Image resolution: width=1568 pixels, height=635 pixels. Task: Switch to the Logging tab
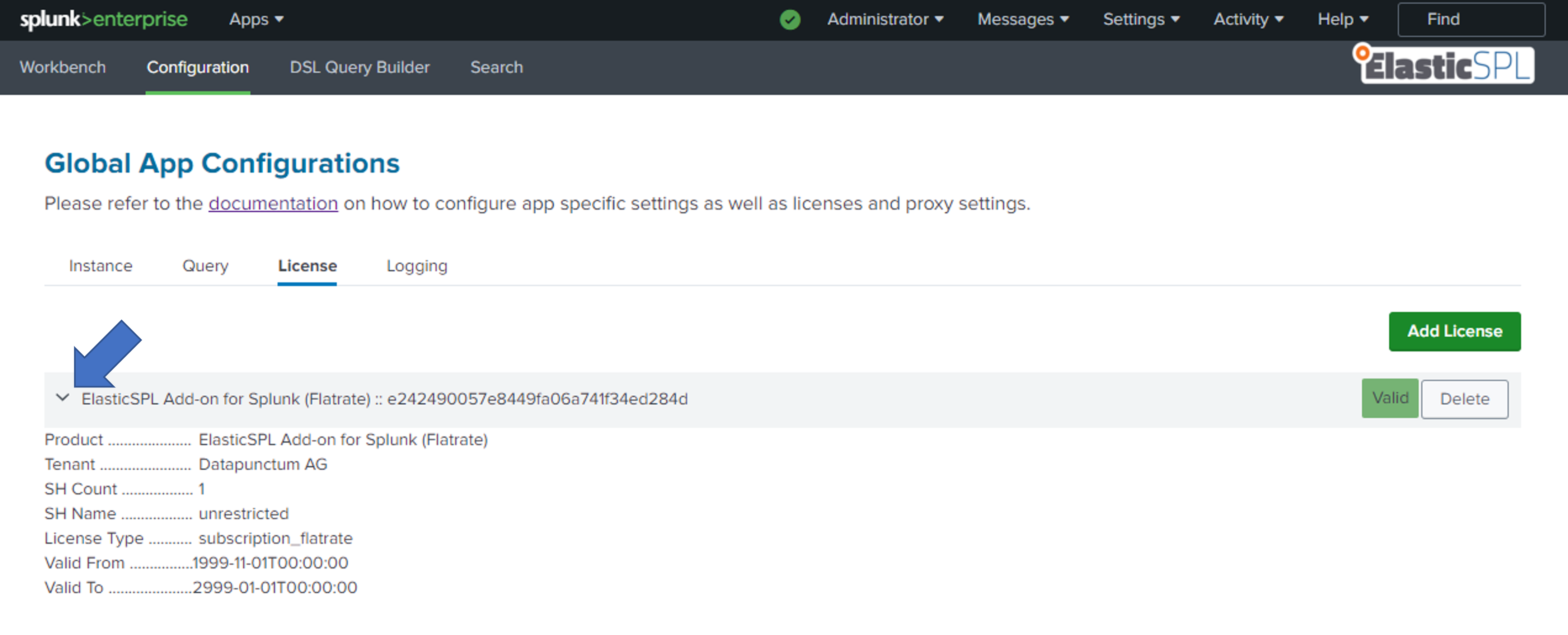[x=416, y=266]
